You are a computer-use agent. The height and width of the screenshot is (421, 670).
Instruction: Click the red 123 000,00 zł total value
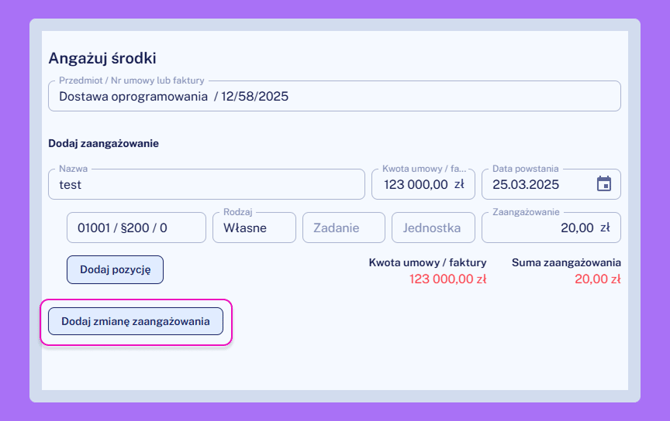click(447, 280)
